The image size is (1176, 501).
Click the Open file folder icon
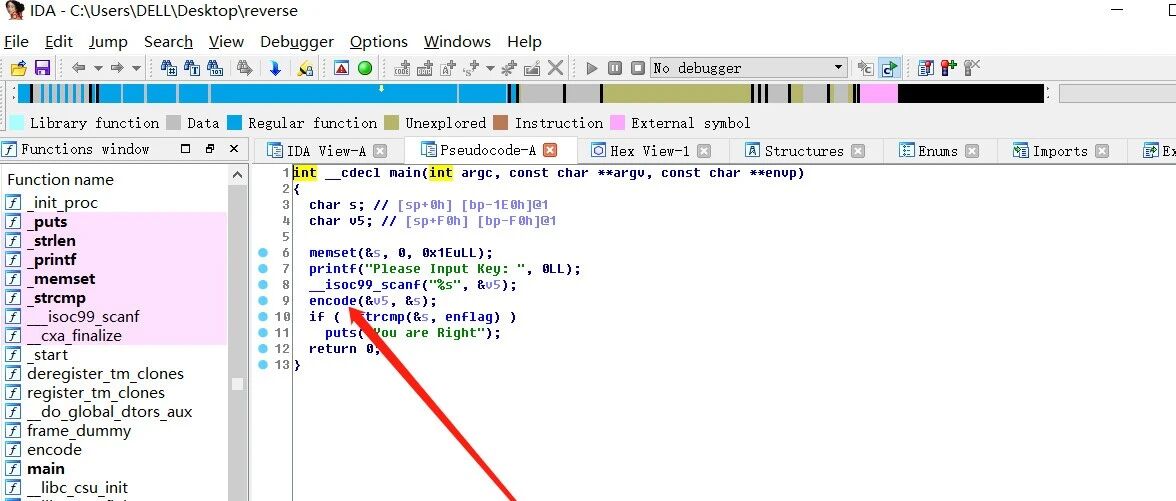[19, 68]
